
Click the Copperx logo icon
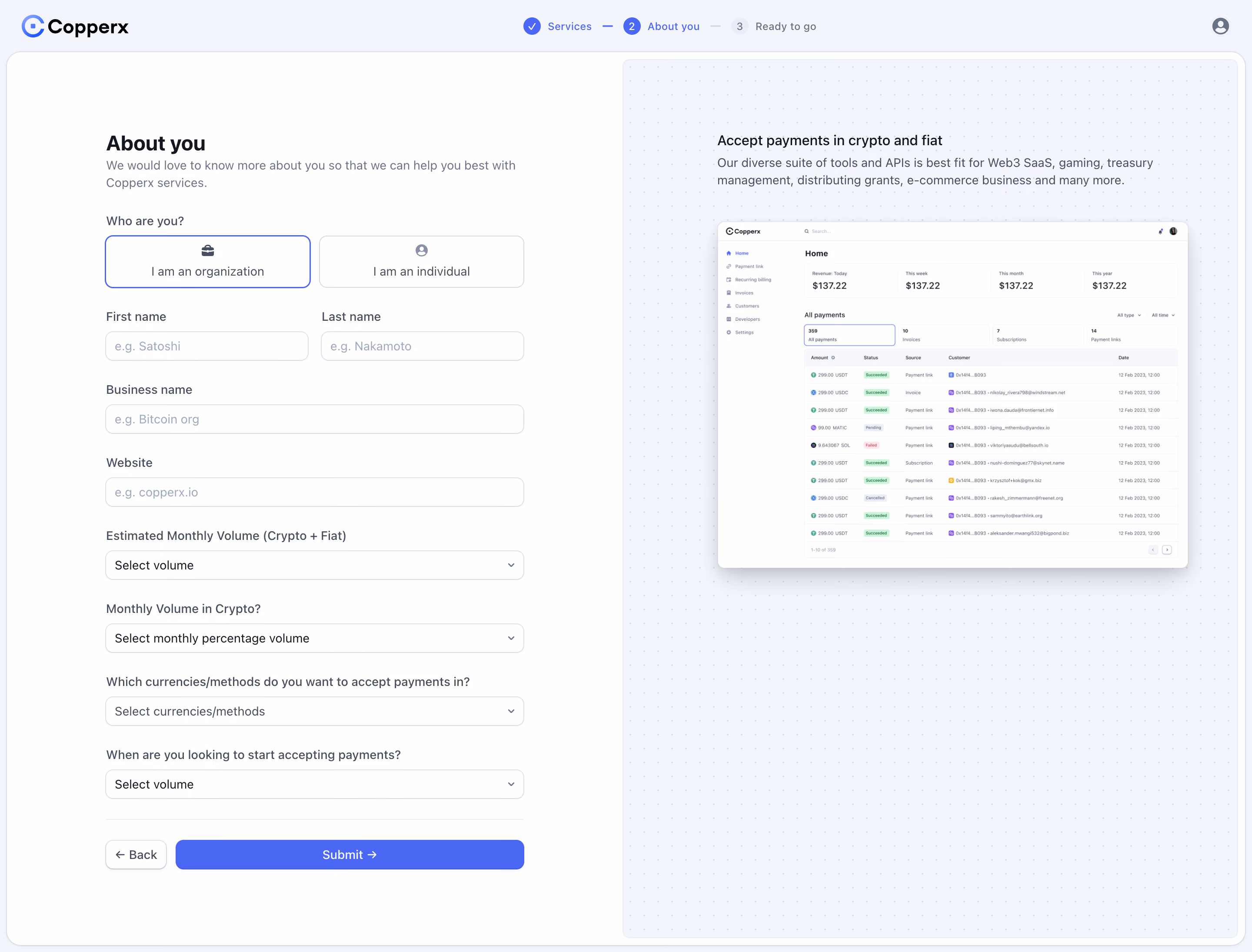pyautogui.click(x=33, y=26)
